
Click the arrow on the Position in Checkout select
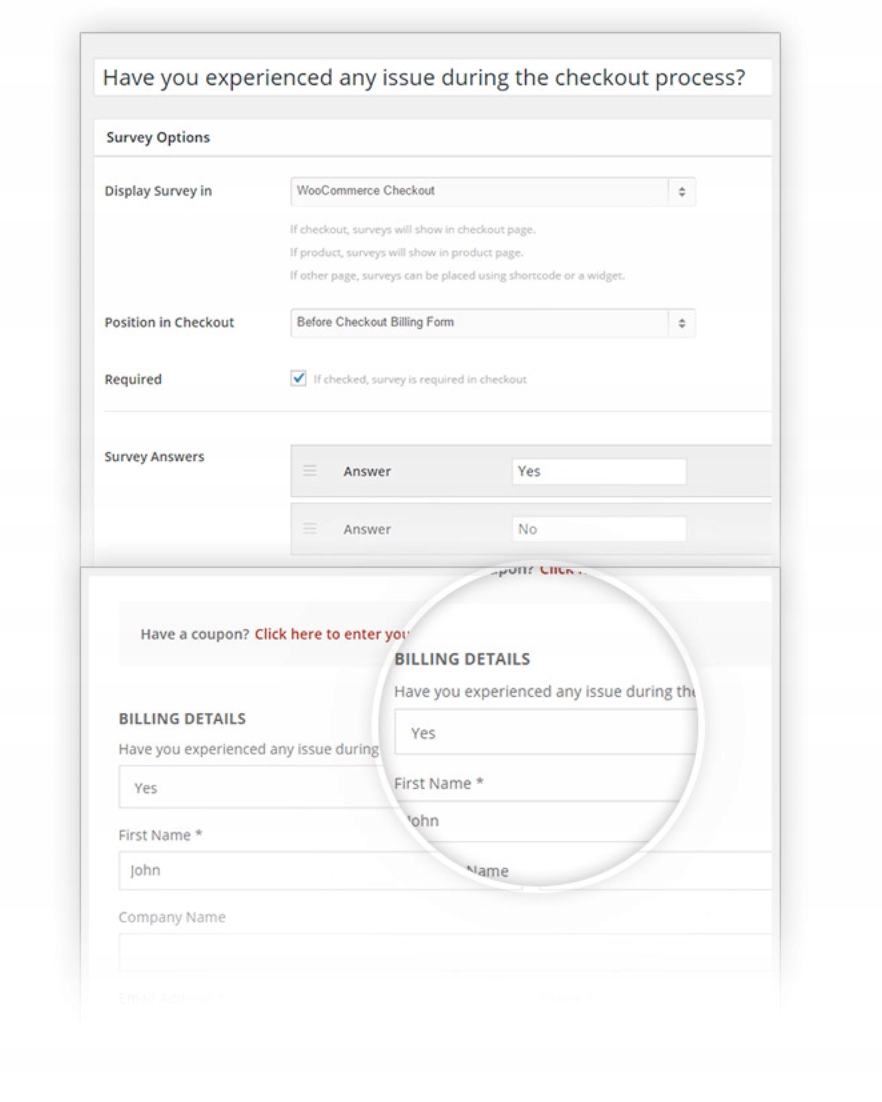click(682, 323)
